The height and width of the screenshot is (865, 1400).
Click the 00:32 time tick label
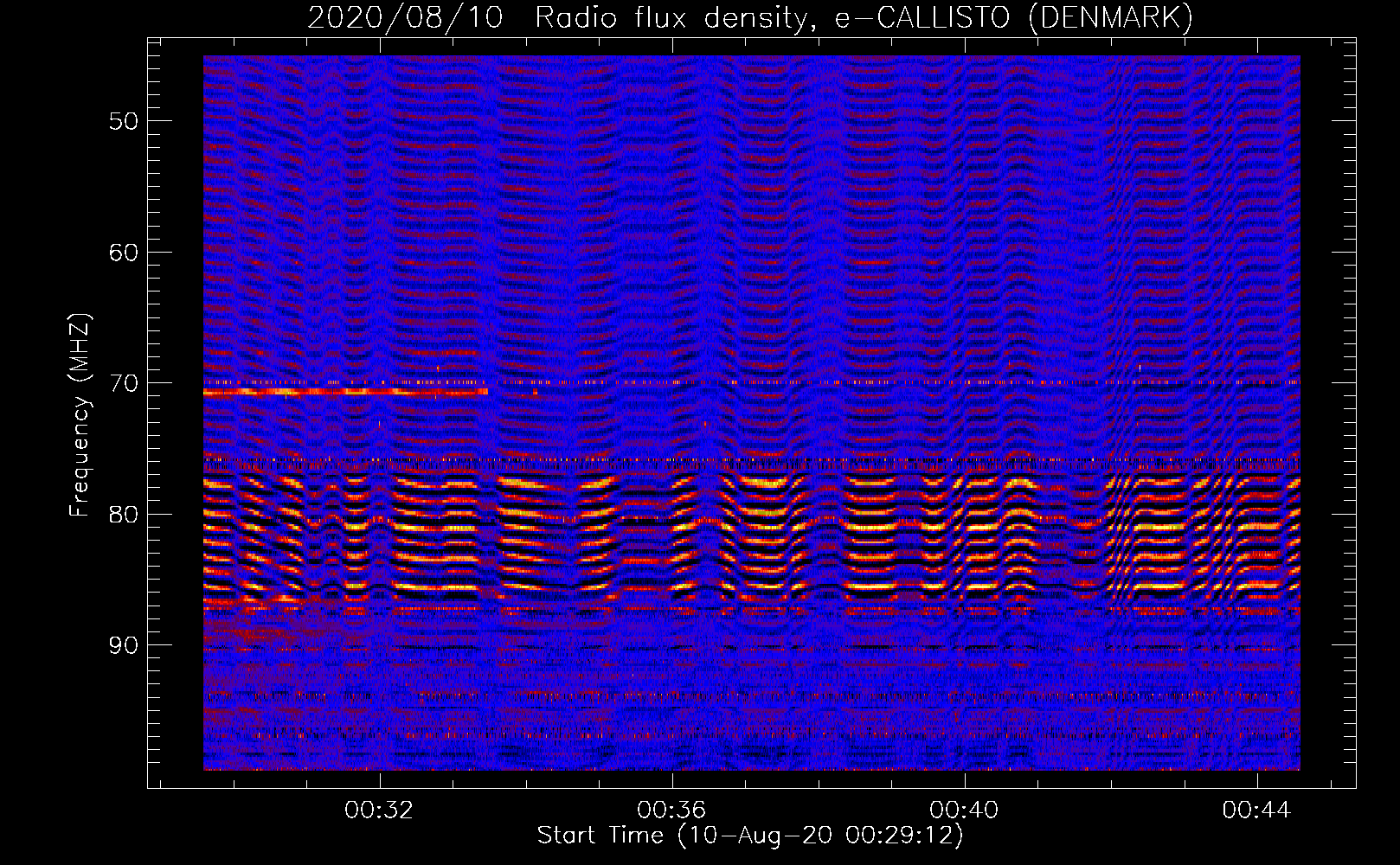click(379, 810)
